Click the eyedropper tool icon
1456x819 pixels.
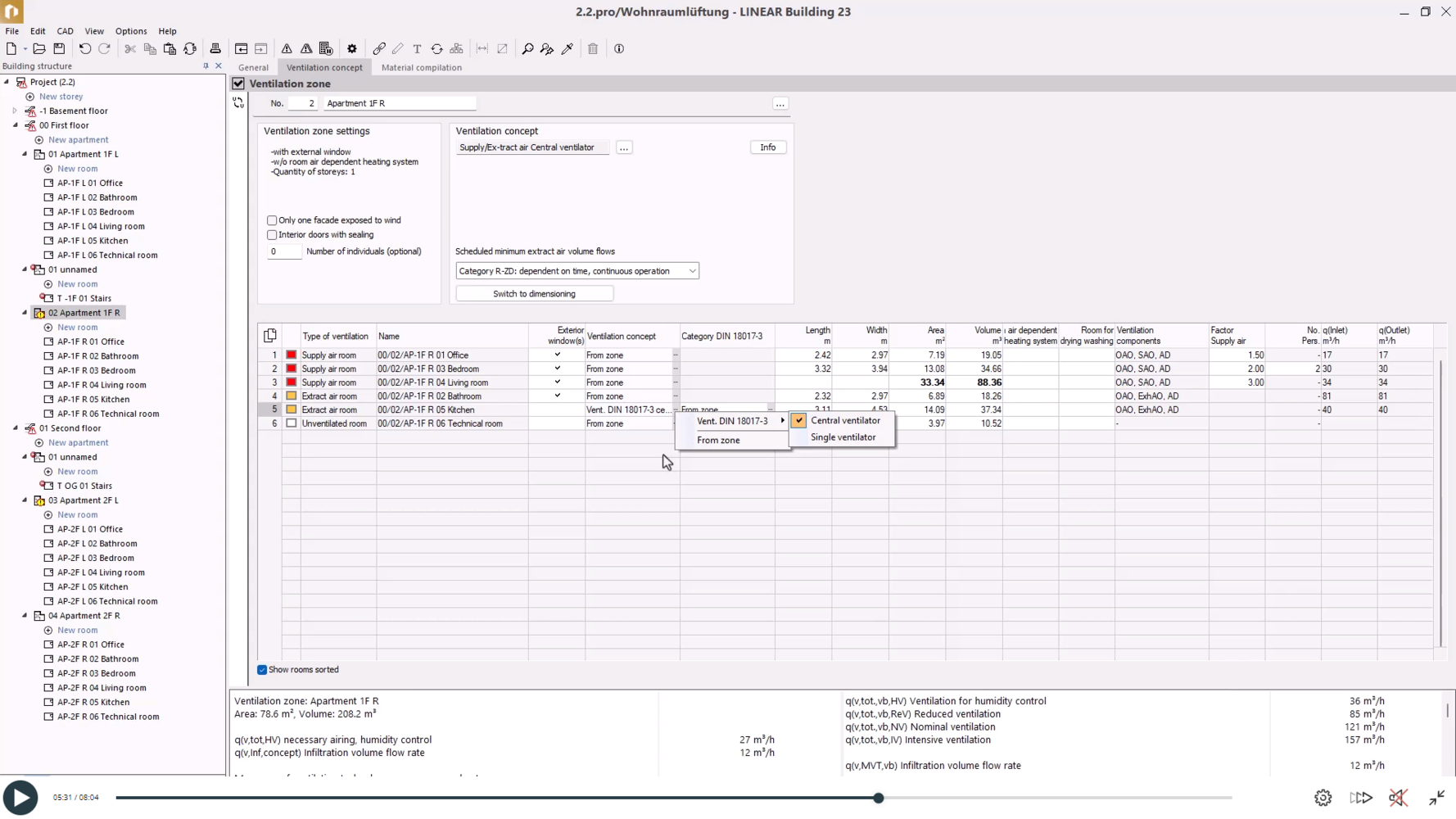click(567, 49)
